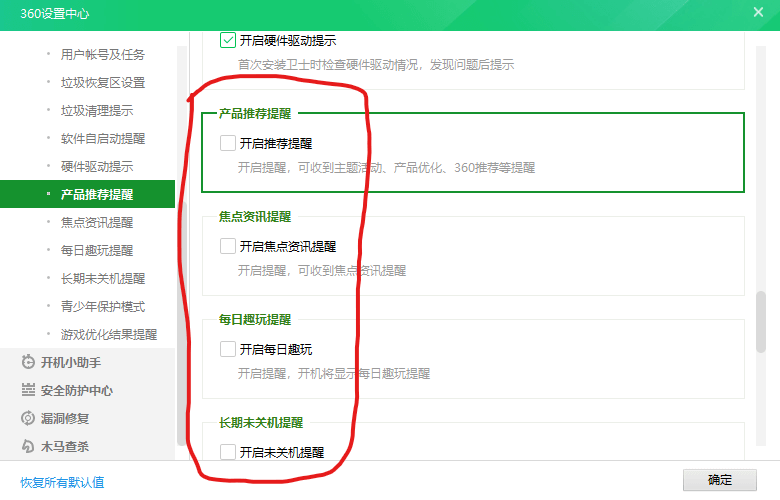Click the 漏洞修复 sidebar icon
Screen dimensions: 780x500
28,418
